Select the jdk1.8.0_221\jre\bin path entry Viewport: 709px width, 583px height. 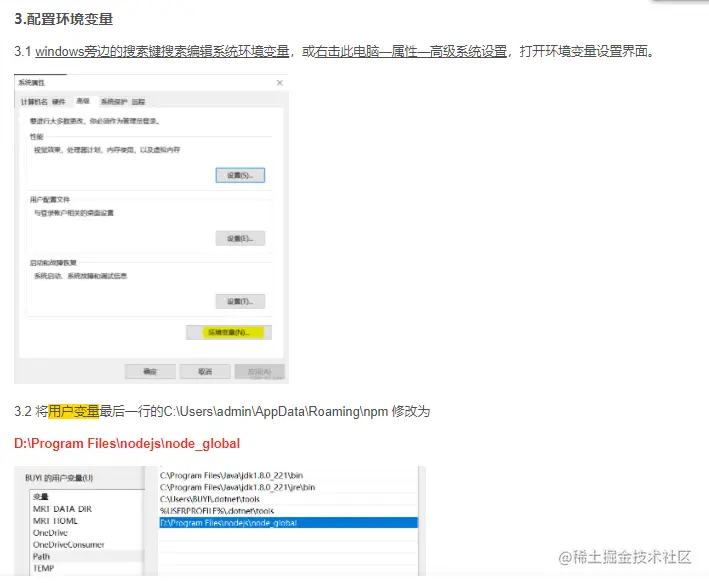pos(288,487)
